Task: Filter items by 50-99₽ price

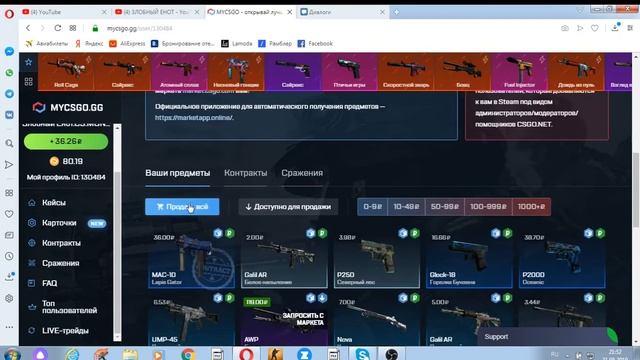Action: (x=444, y=207)
